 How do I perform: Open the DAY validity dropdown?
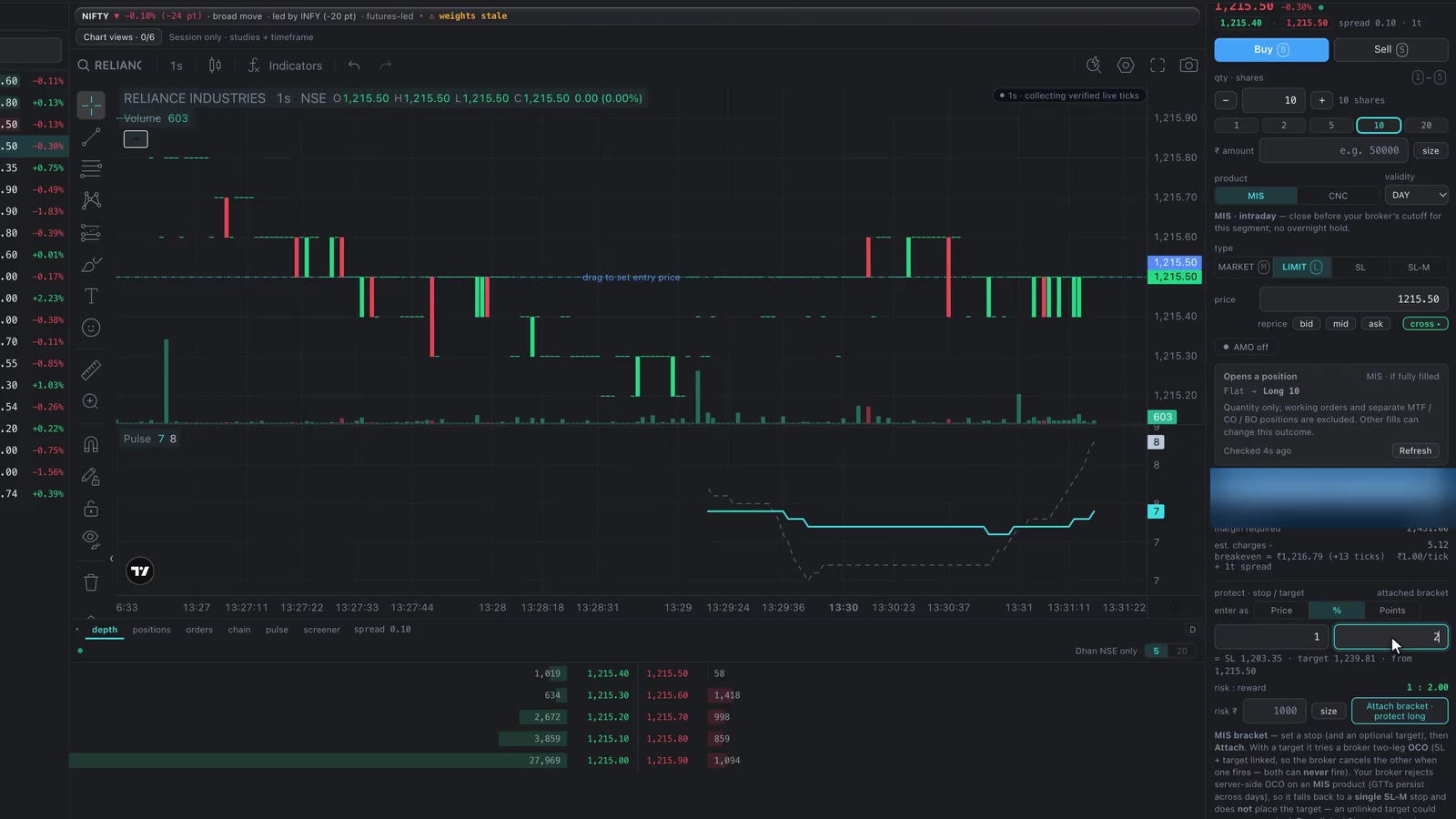tap(1416, 195)
